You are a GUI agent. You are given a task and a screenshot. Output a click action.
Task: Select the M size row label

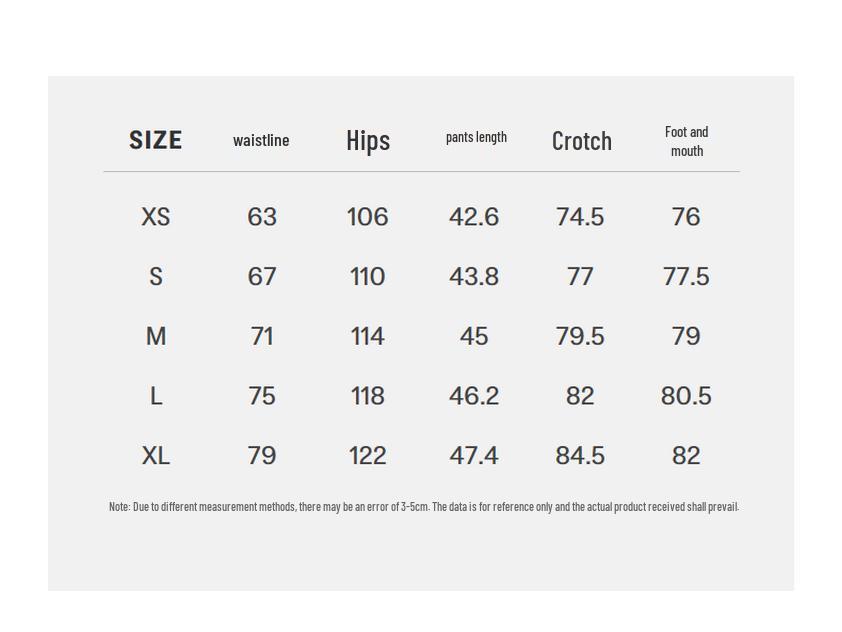coord(155,336)
